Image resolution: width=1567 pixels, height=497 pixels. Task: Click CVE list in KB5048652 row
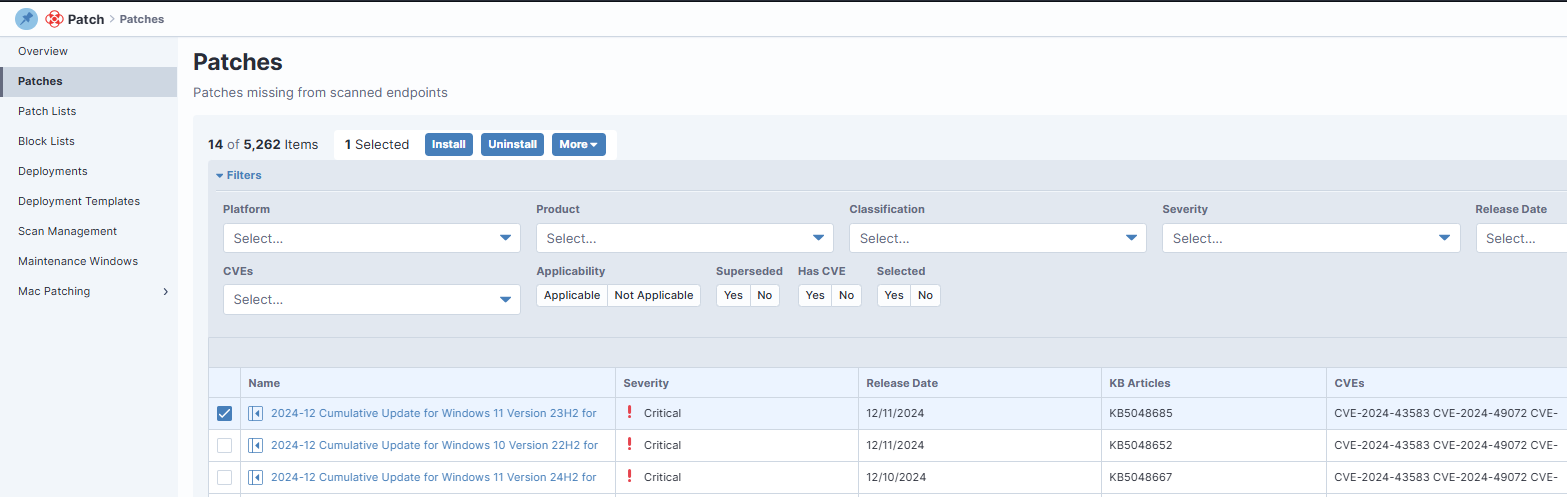pyautogui.click(x=1445, y=445)
